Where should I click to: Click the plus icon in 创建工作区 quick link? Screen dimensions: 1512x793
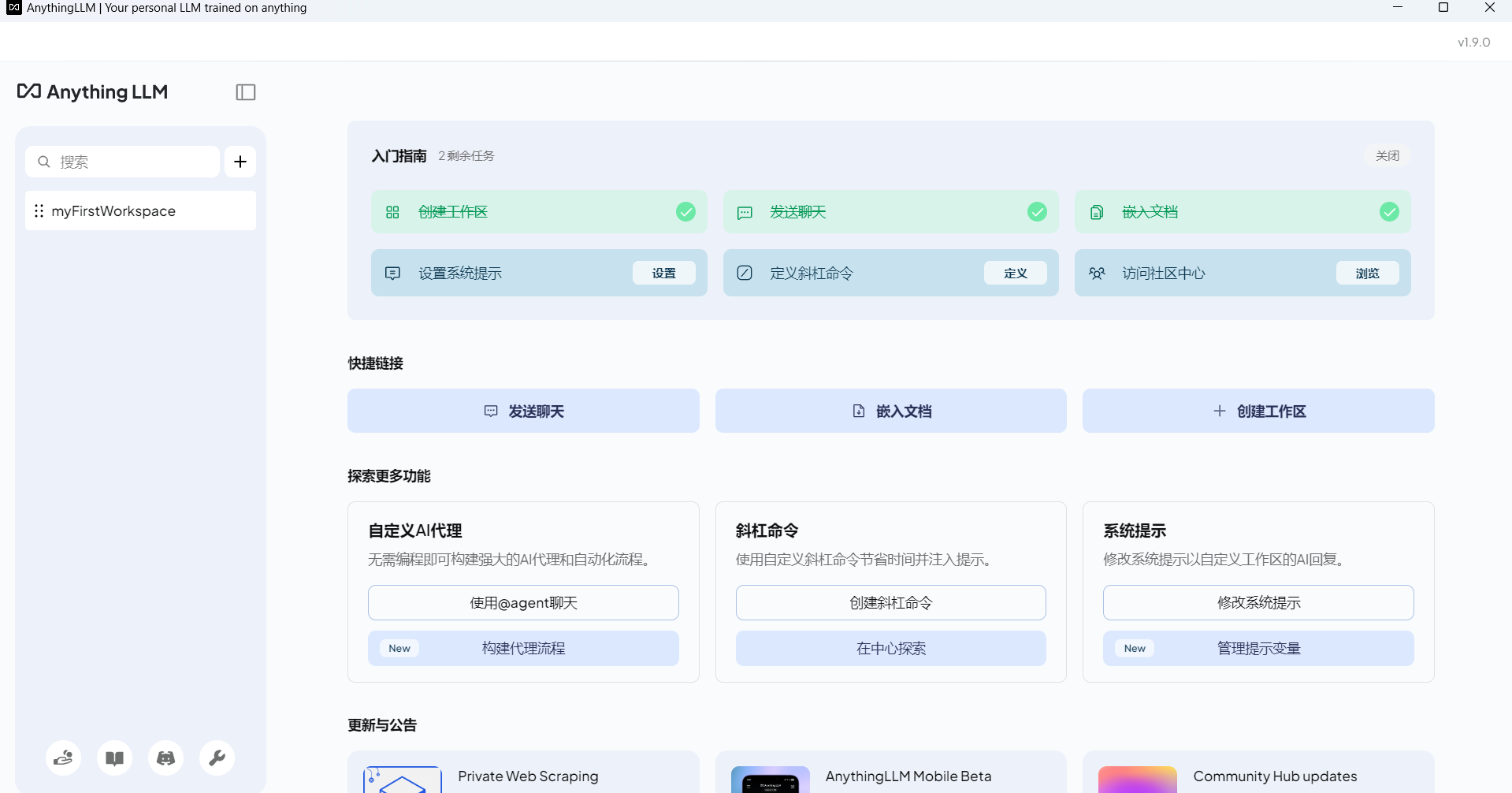pos(1220,411)
